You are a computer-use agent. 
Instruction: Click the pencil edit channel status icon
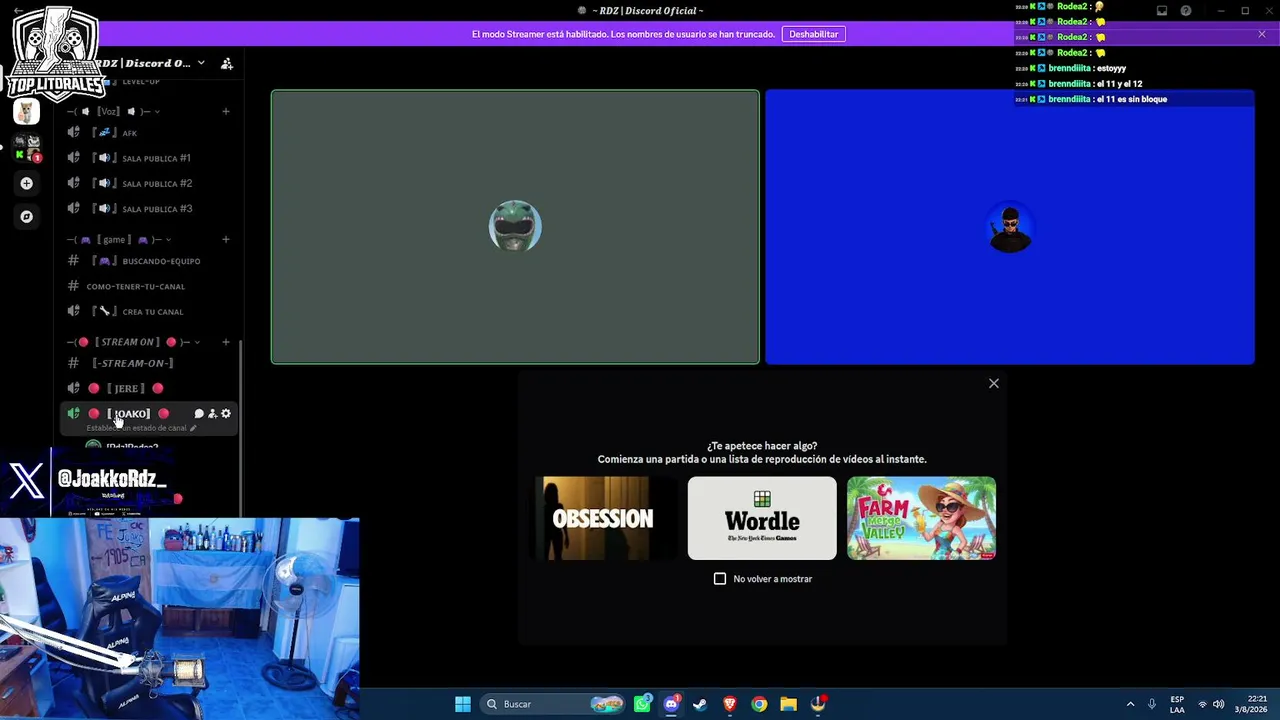(193, 428)
